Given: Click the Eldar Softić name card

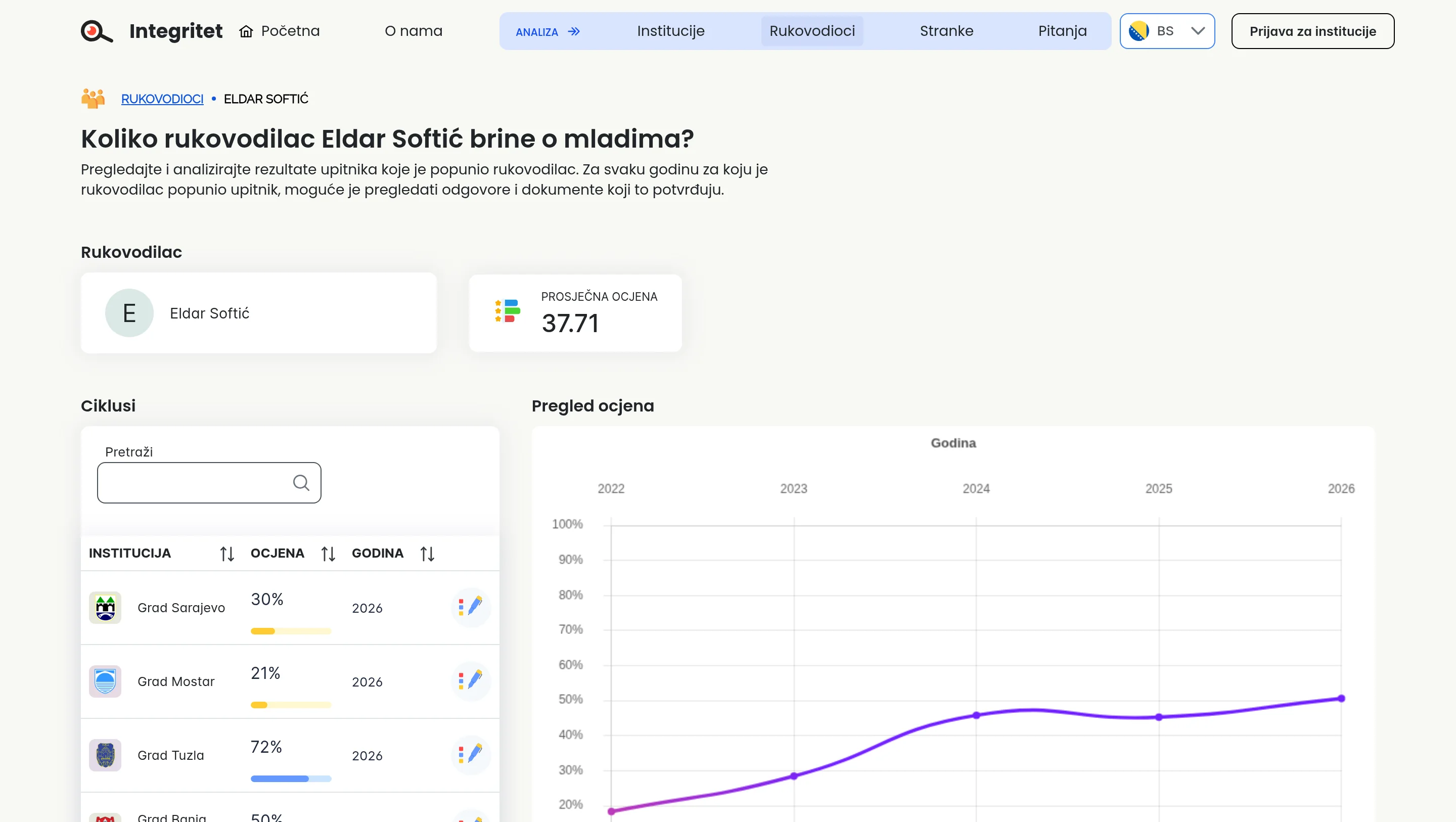Looking at the screenshot, I should coord(259,313).
